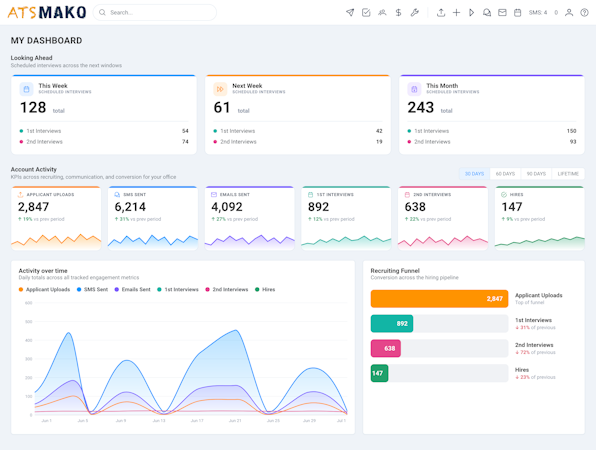Click the paper plane send icon
The image size is (596, 450).
point(350,13)
